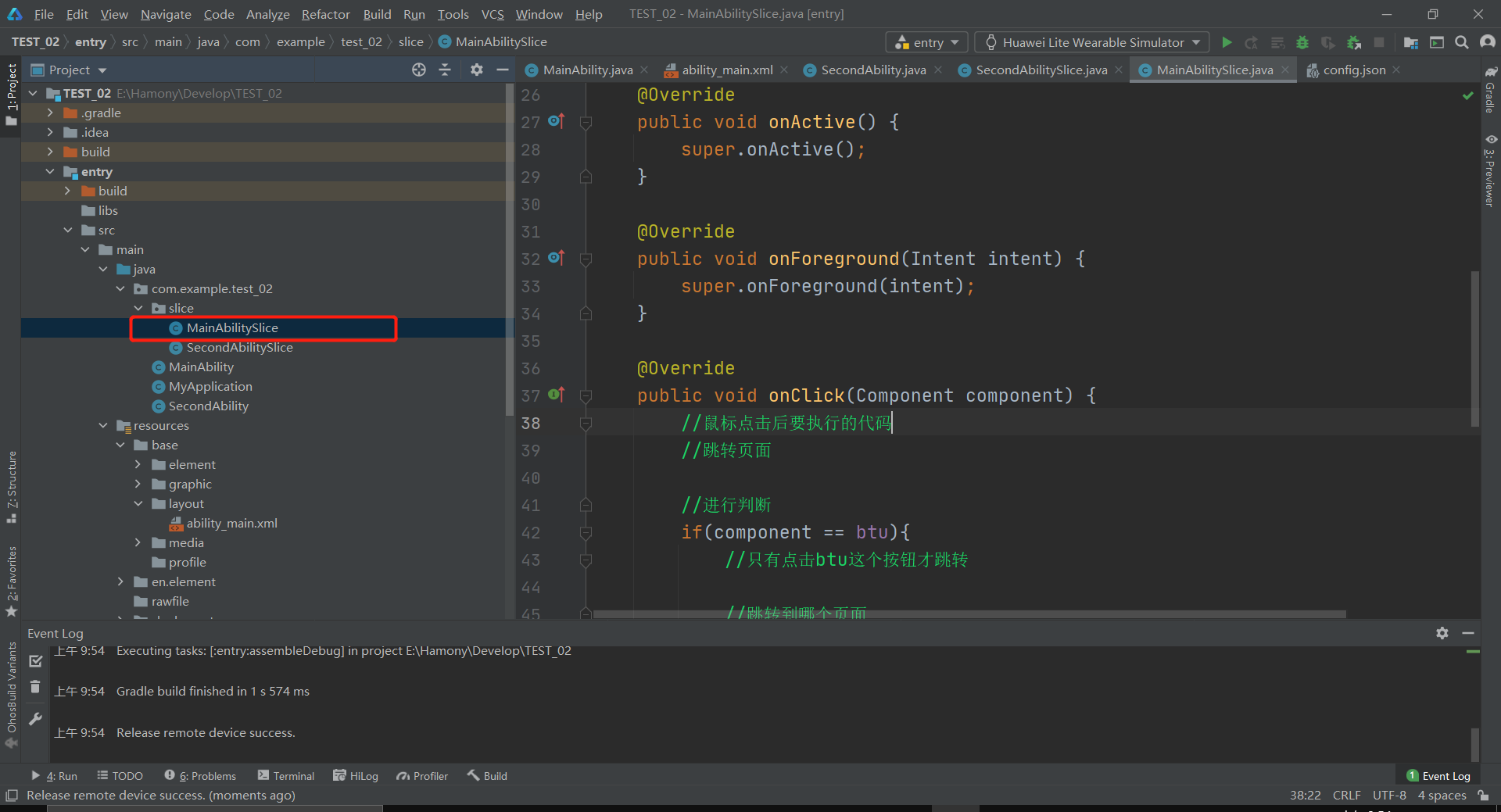Expand the .idea folder
Image resolution: width=1501 pixels, height=812 pixels.
(50, 132)
